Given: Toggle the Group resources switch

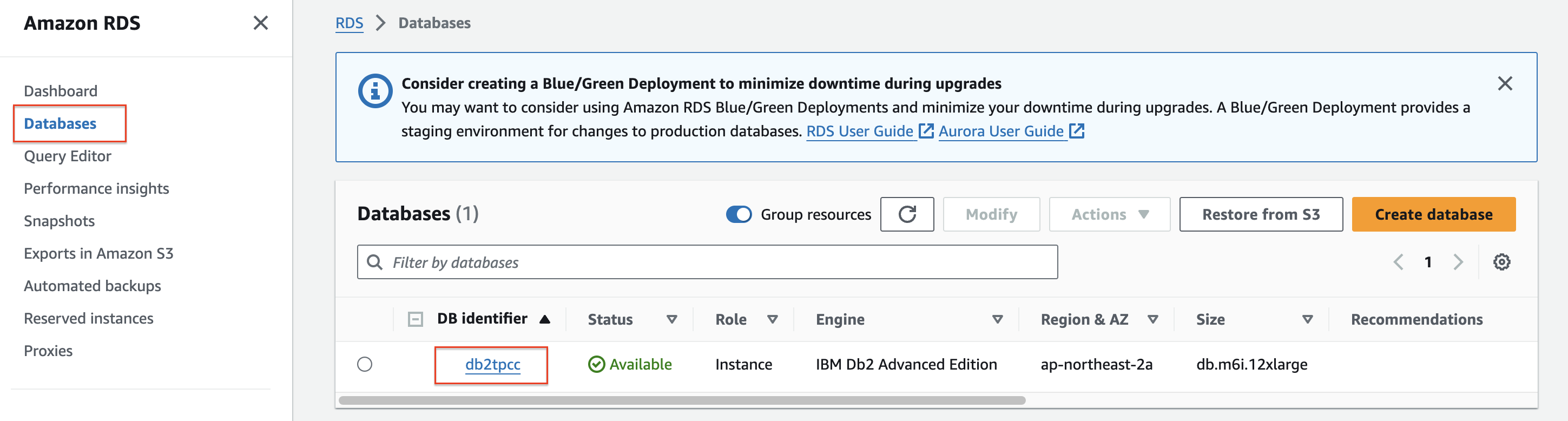Looking at the screenshot, I should coord(739,215).
